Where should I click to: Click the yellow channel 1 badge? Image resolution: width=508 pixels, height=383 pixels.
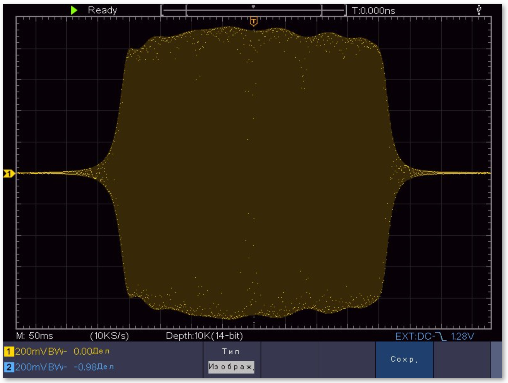tap(9, 351)
